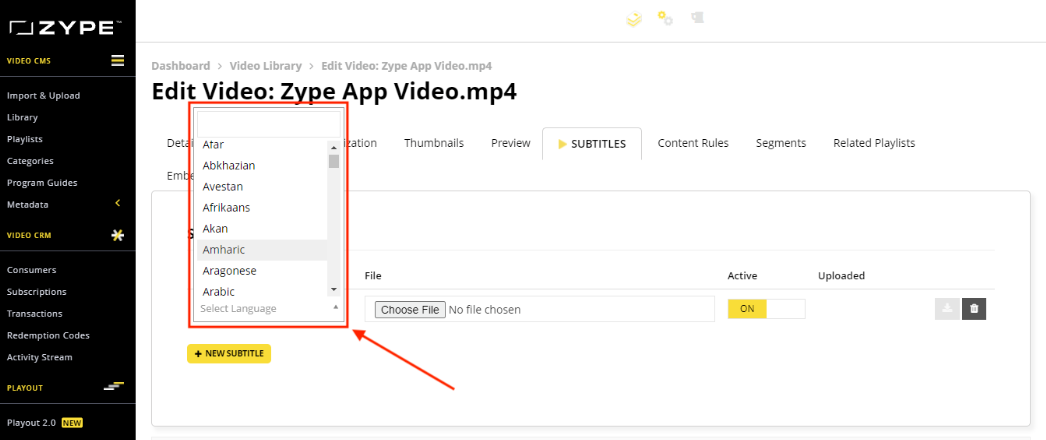Click the Playout stripes icon
This screenshot has height=440, width=1046.
tap(115, 387)
